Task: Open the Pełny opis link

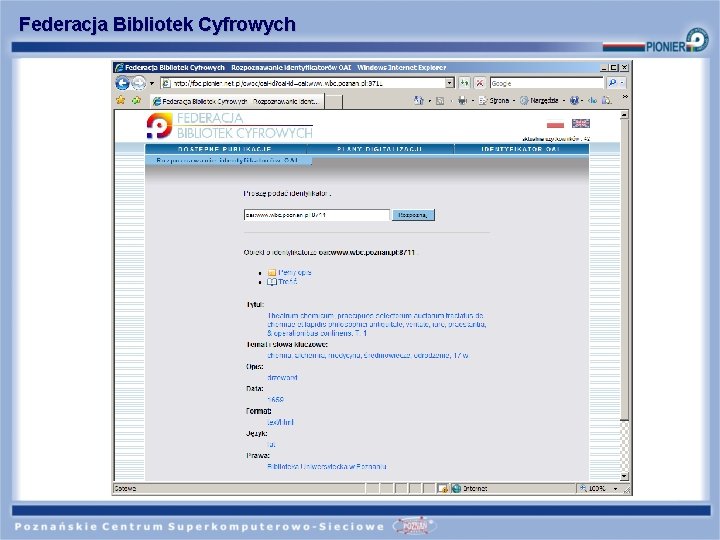Action: (295, 272)
